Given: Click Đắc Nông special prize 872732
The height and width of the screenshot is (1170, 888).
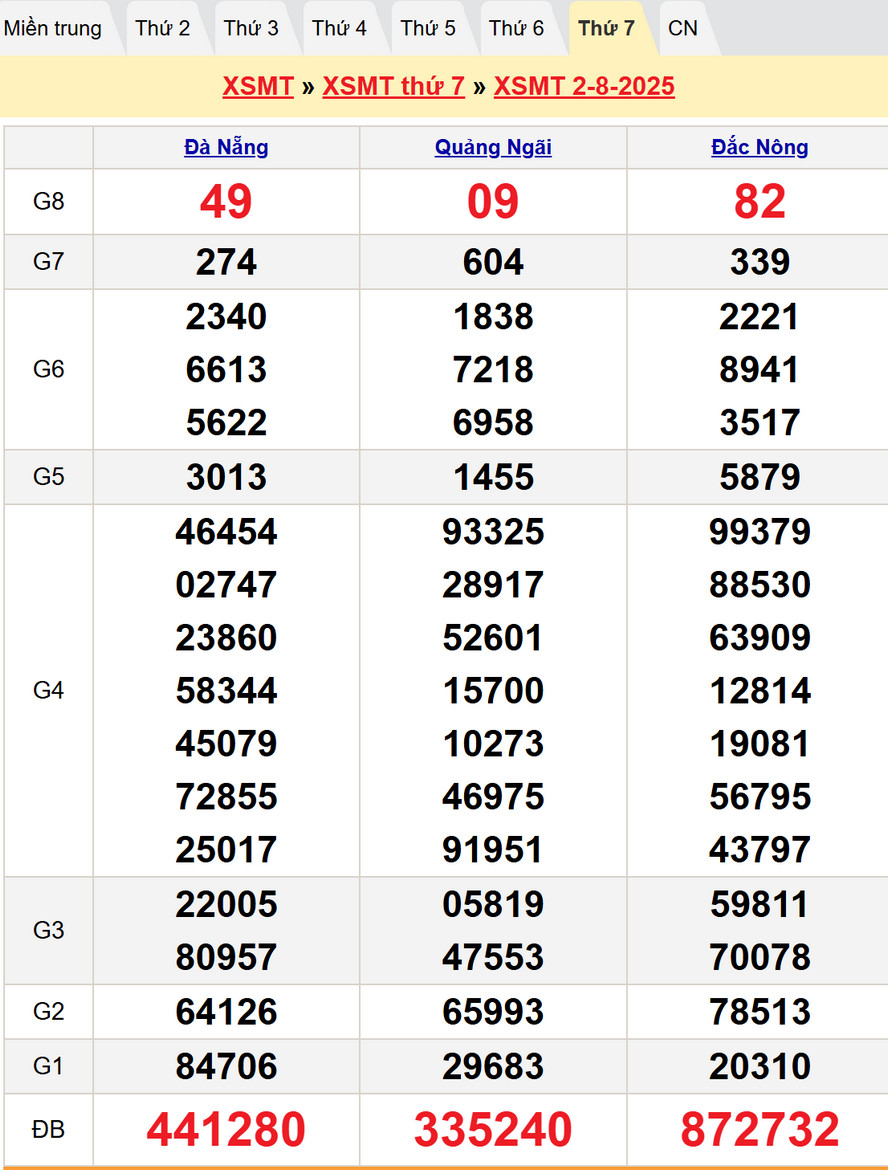Looking at the screenshot, I should tap(760, 1129).
